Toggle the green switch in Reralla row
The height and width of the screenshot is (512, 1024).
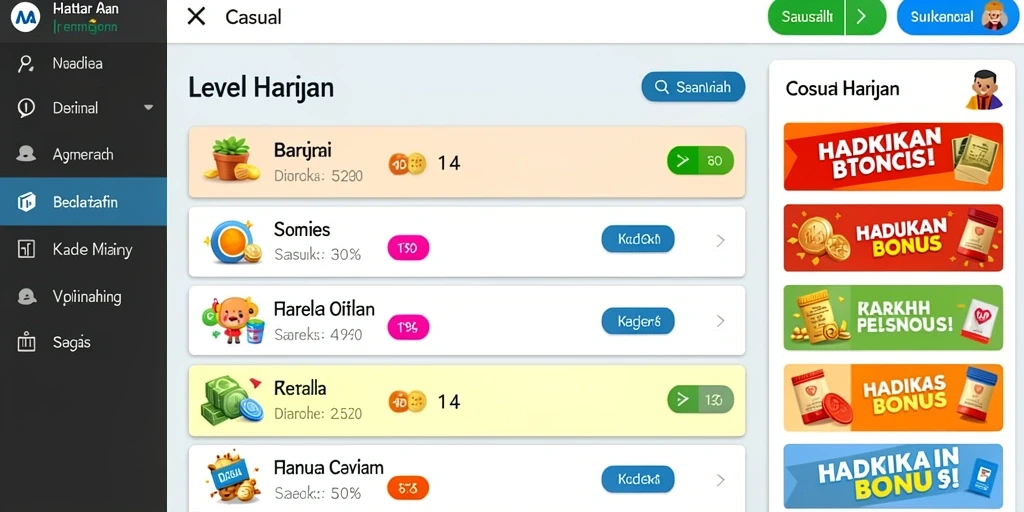(x=700, y=400)
